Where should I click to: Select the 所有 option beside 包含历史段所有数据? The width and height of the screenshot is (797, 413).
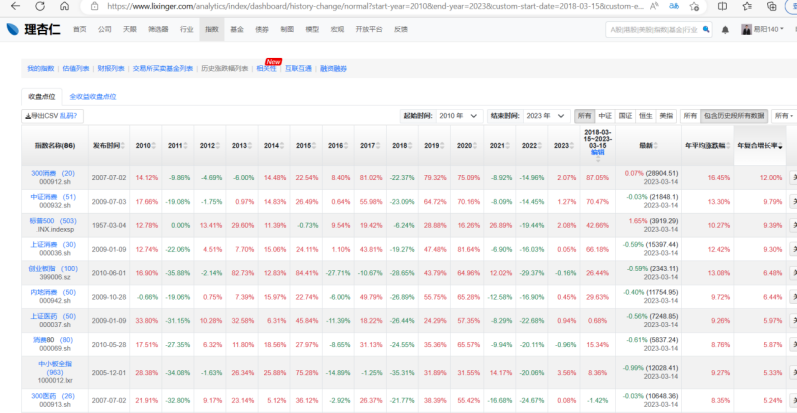tap(690, 116)
